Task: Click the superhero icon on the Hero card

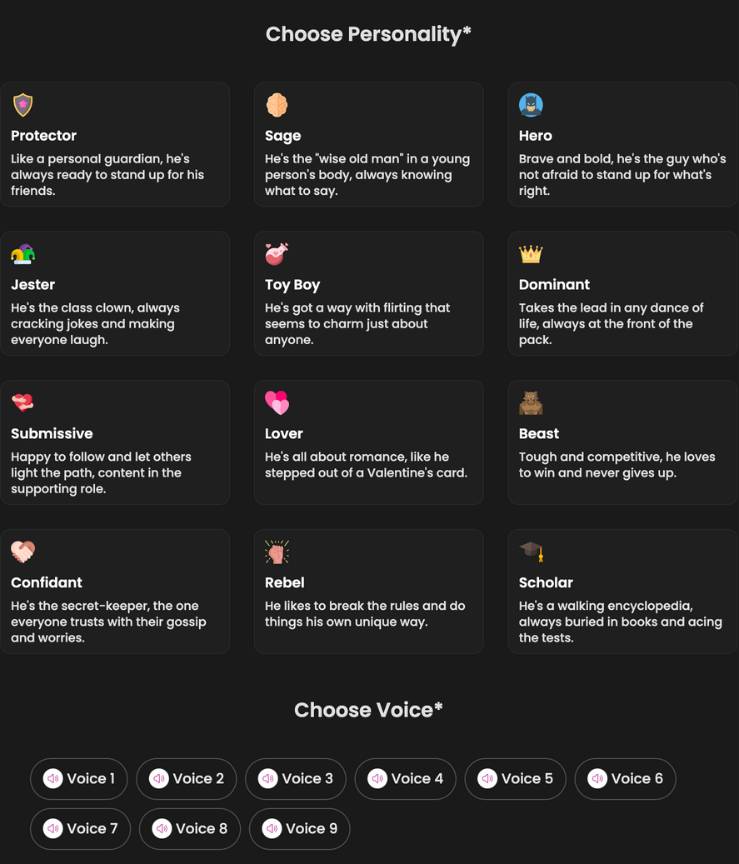Action: coord(531,104)
